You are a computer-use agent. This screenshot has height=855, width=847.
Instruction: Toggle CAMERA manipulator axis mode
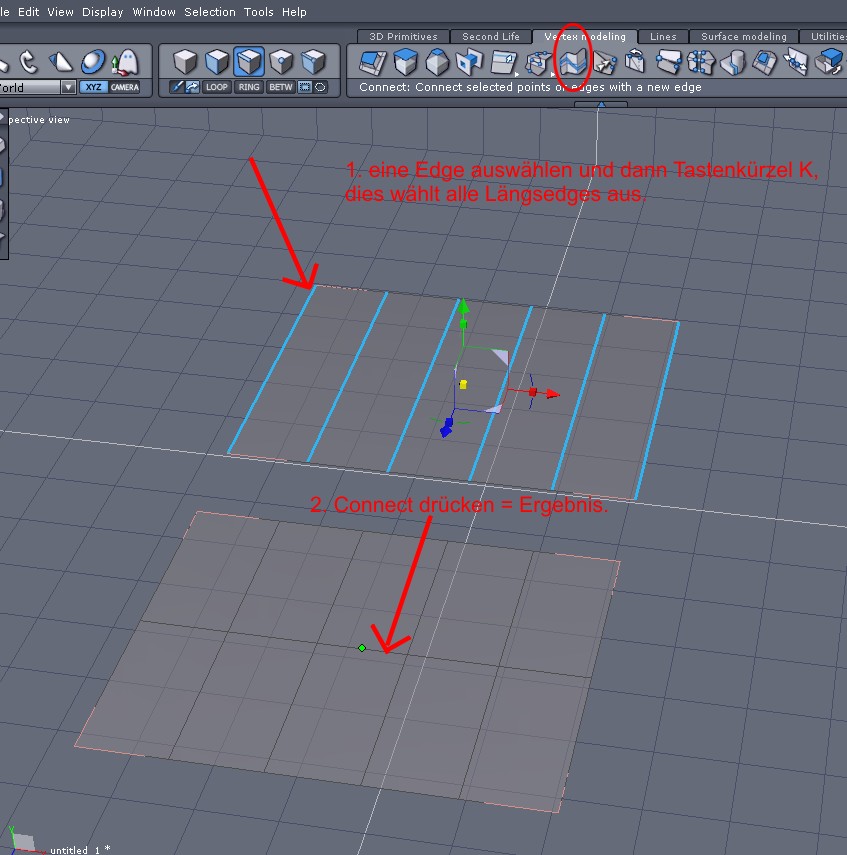click(x=124, y=87)
